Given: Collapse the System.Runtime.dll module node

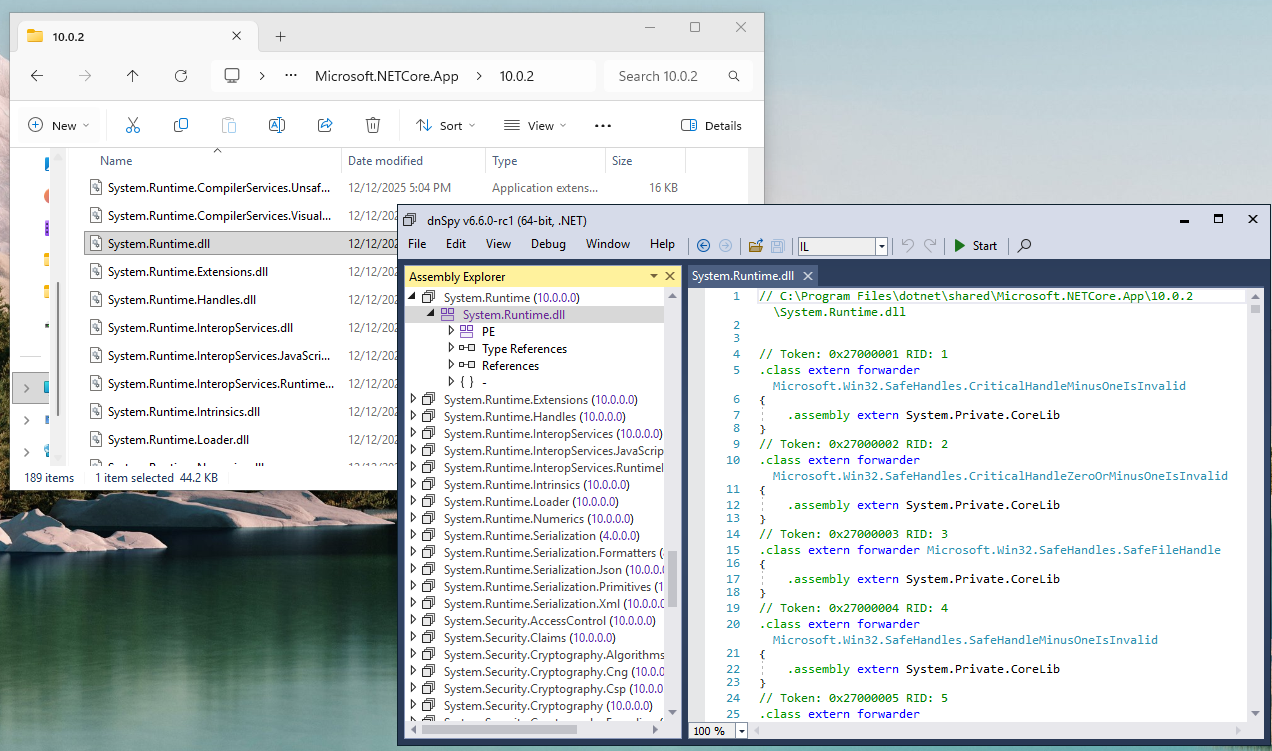Looking at the screenshot, I should [431, 314].
